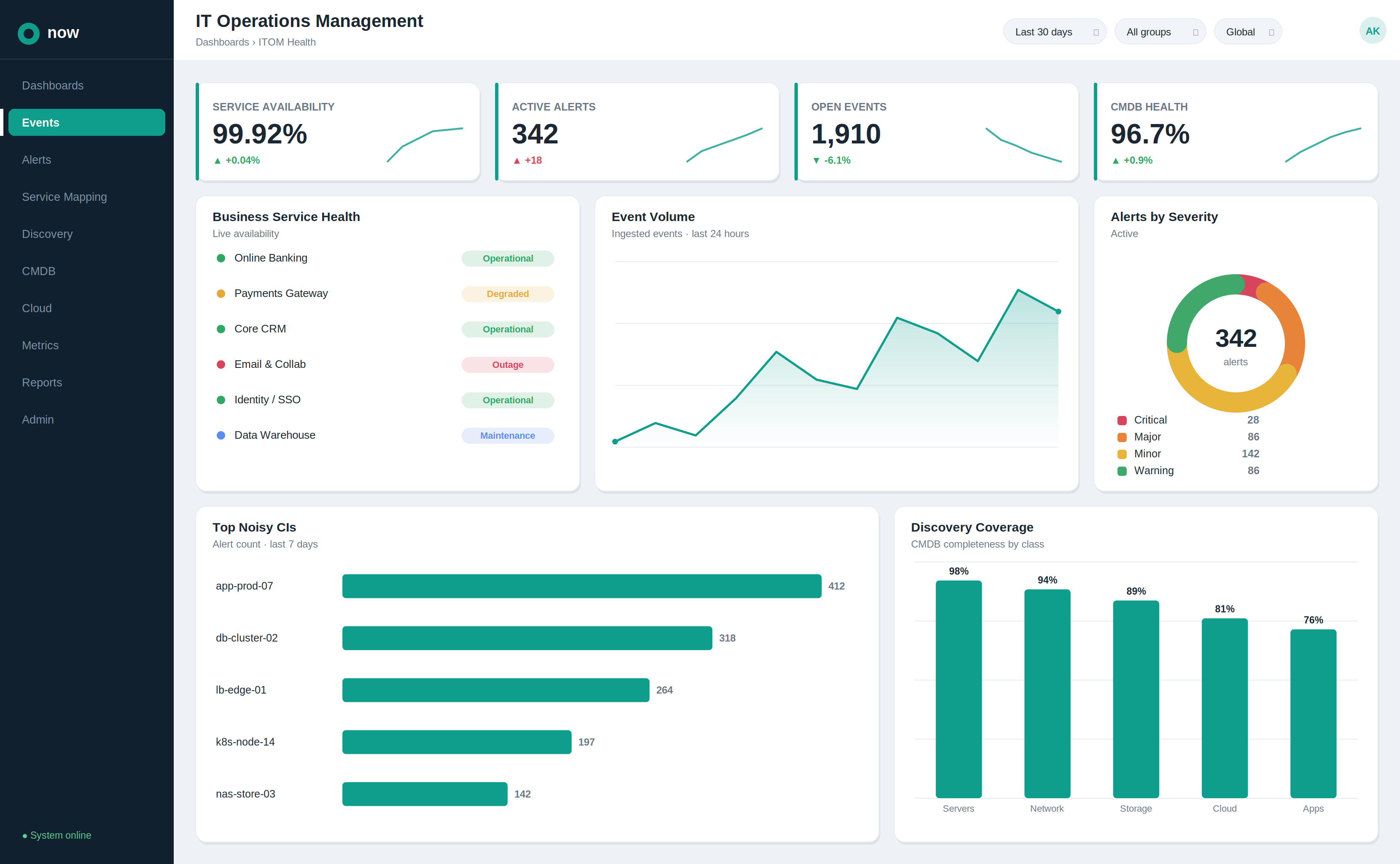Click the +0.04% change indicator
Image resolution: width=1400 pixels, height=864 pixels.
(x=237, y=161)
